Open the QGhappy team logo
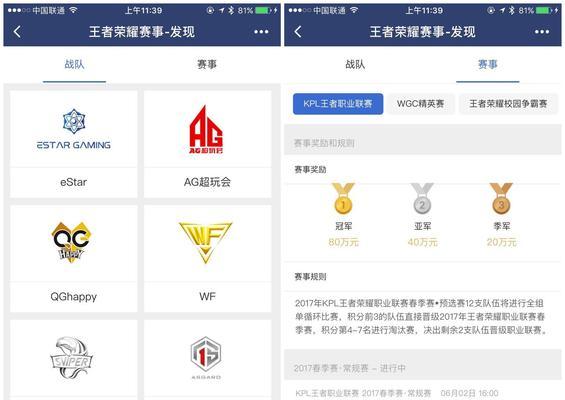The width and height of the screenshot is (565, 400). 71,241
